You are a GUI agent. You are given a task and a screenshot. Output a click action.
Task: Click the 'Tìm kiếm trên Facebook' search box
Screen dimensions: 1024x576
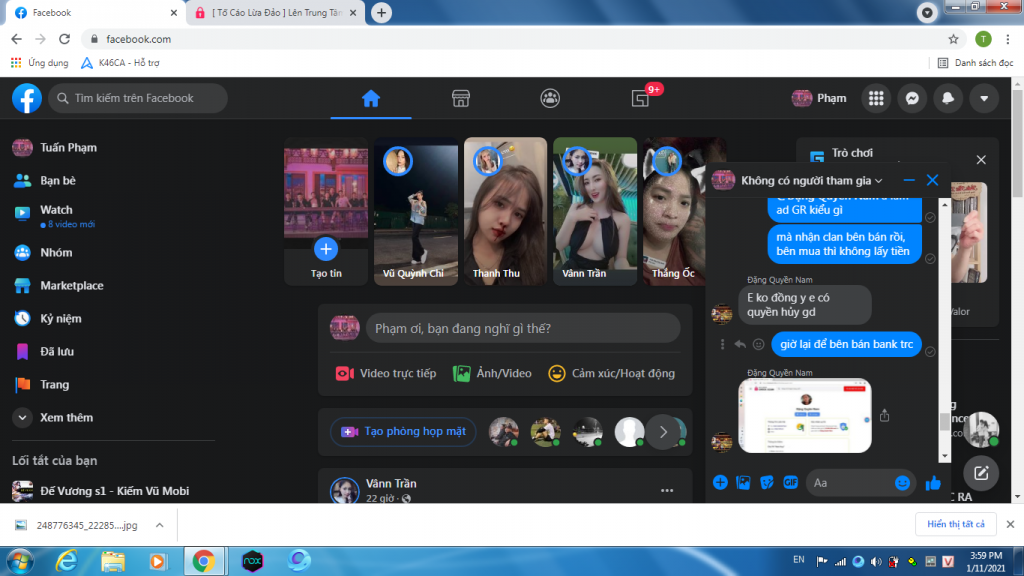(x=138, y=98)
